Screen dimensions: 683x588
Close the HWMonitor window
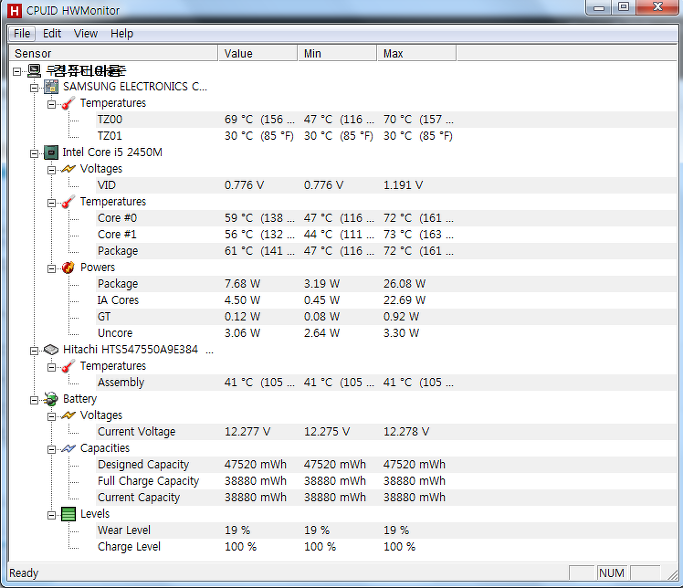(x=658, y=7)
